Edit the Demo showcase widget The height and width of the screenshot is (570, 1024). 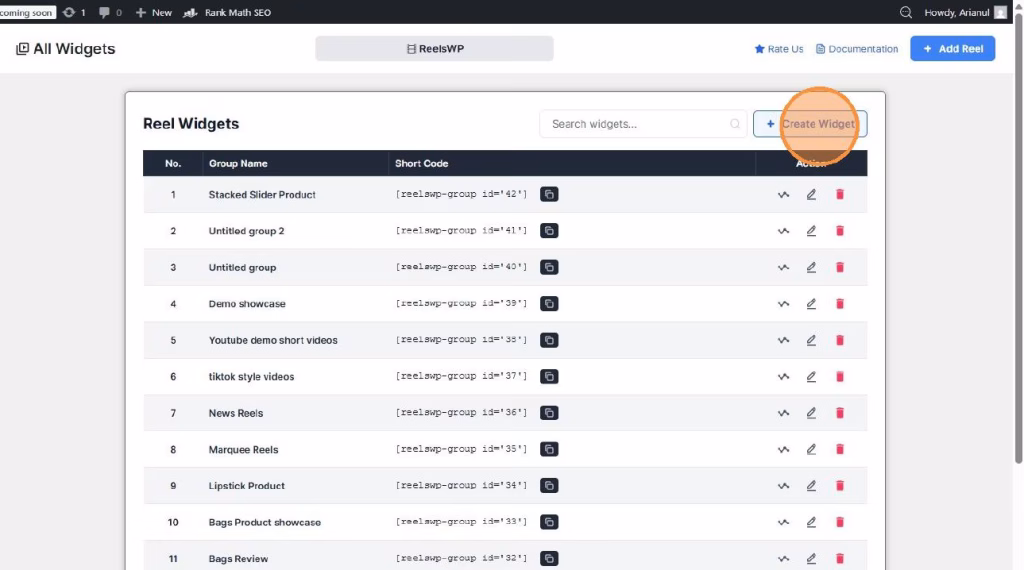pos(811,304)
